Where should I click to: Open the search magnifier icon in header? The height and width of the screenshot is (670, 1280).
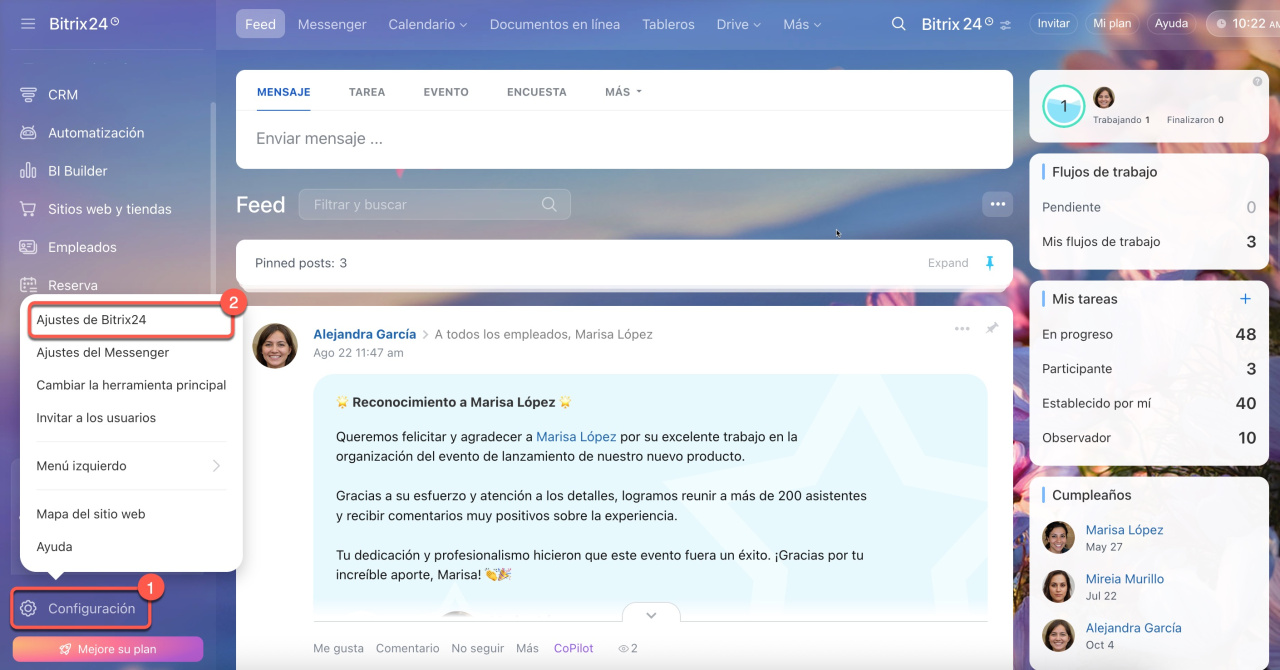(898, 24)
